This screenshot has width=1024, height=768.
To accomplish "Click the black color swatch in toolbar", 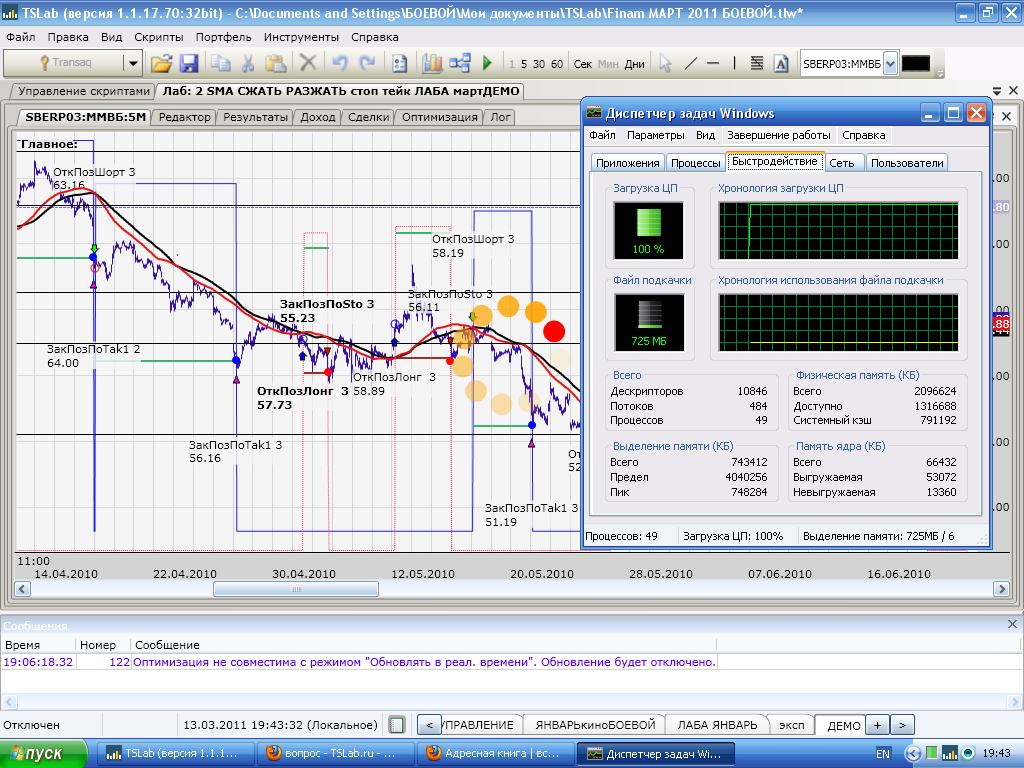I will click(915, 63).
